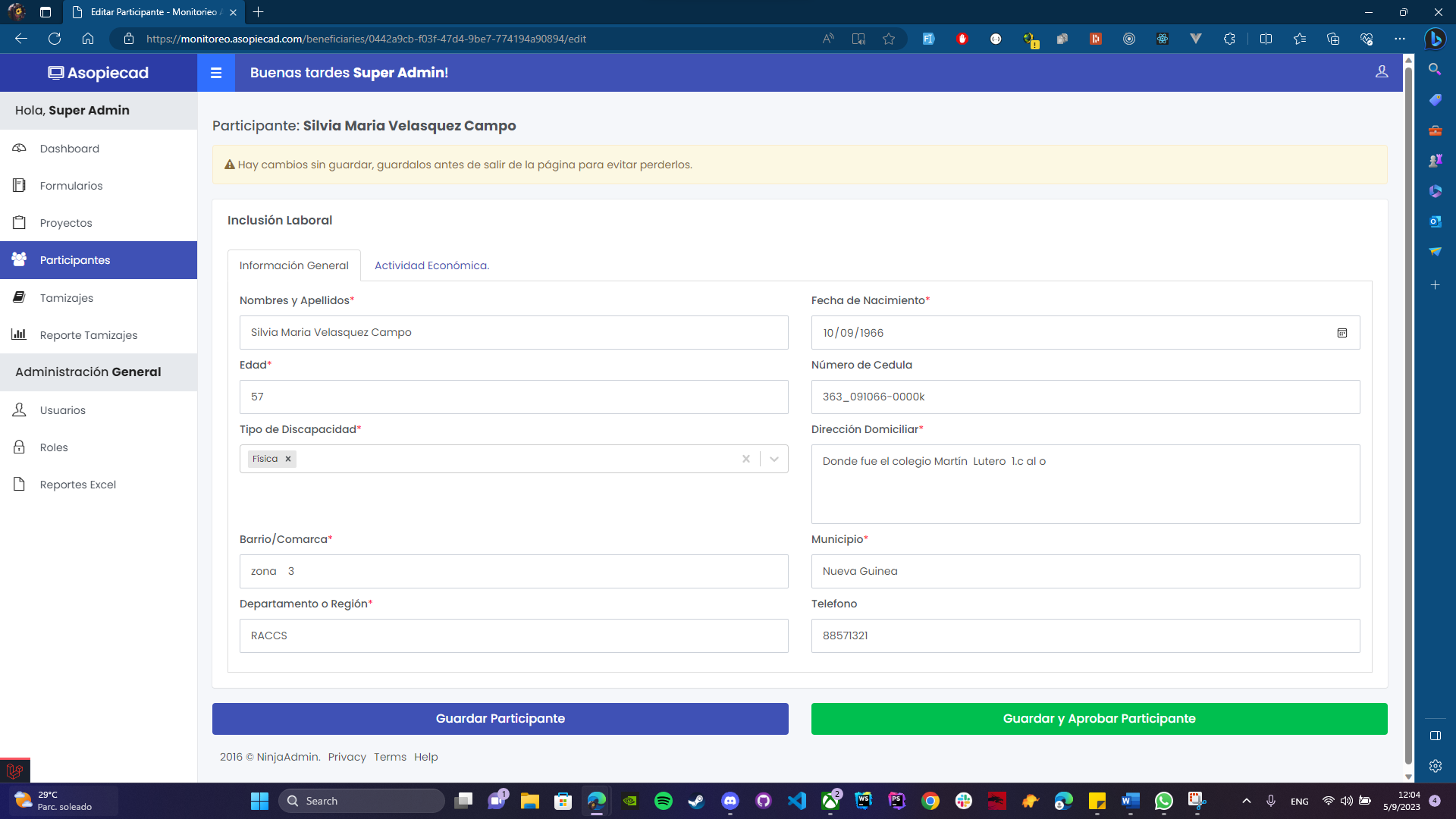Switch to Actividad Económica tab
Image resolution: width=1456 pixels, height=819 pixels.
431,265
